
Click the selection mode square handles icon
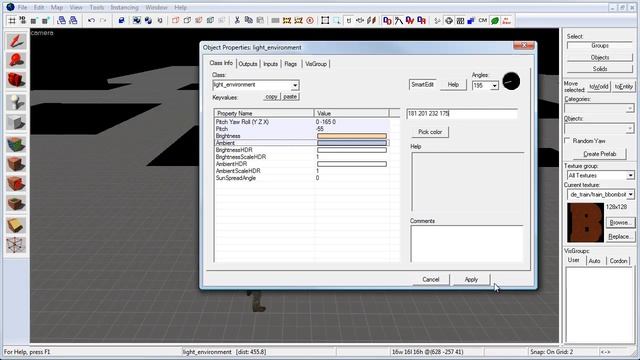(x=325, y=20)
